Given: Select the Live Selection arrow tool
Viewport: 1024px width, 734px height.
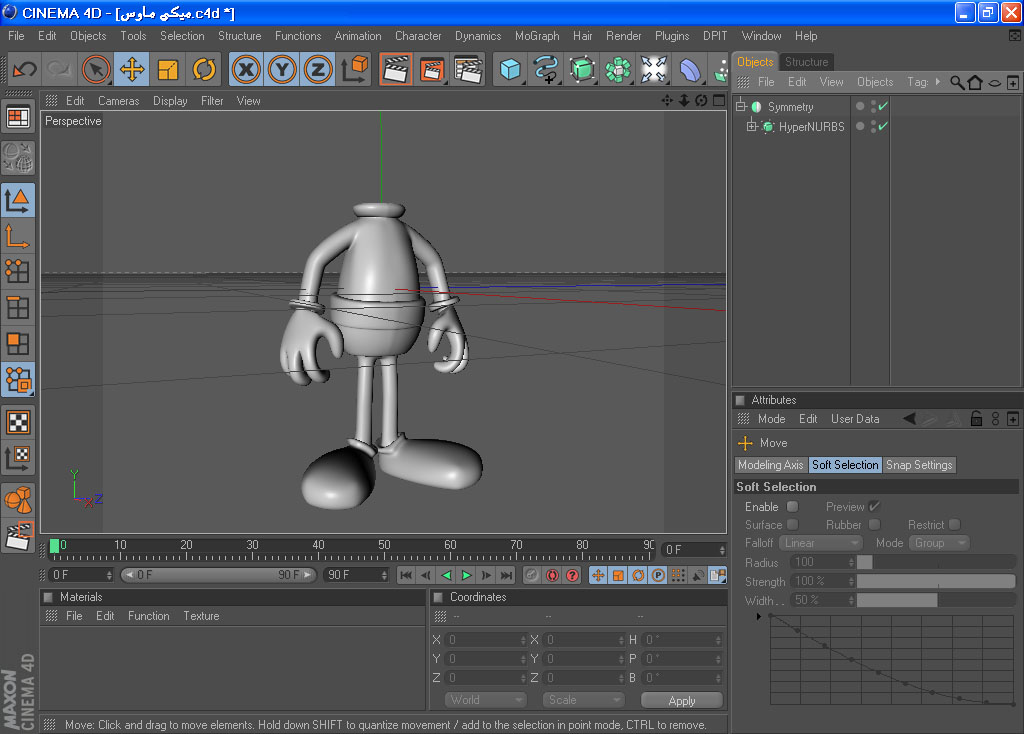Looking at the screenshot, I should click(x=95, y=69).
